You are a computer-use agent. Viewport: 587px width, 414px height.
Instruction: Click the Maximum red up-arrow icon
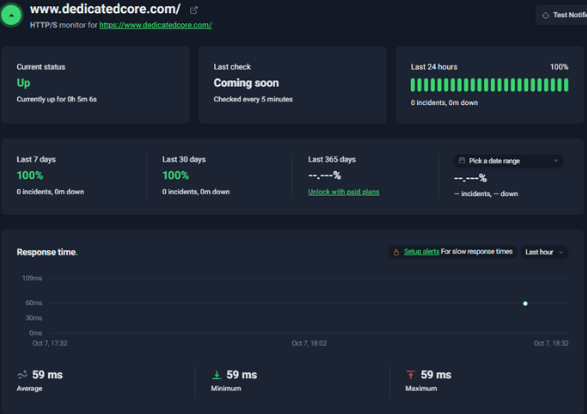pos(411,375)
